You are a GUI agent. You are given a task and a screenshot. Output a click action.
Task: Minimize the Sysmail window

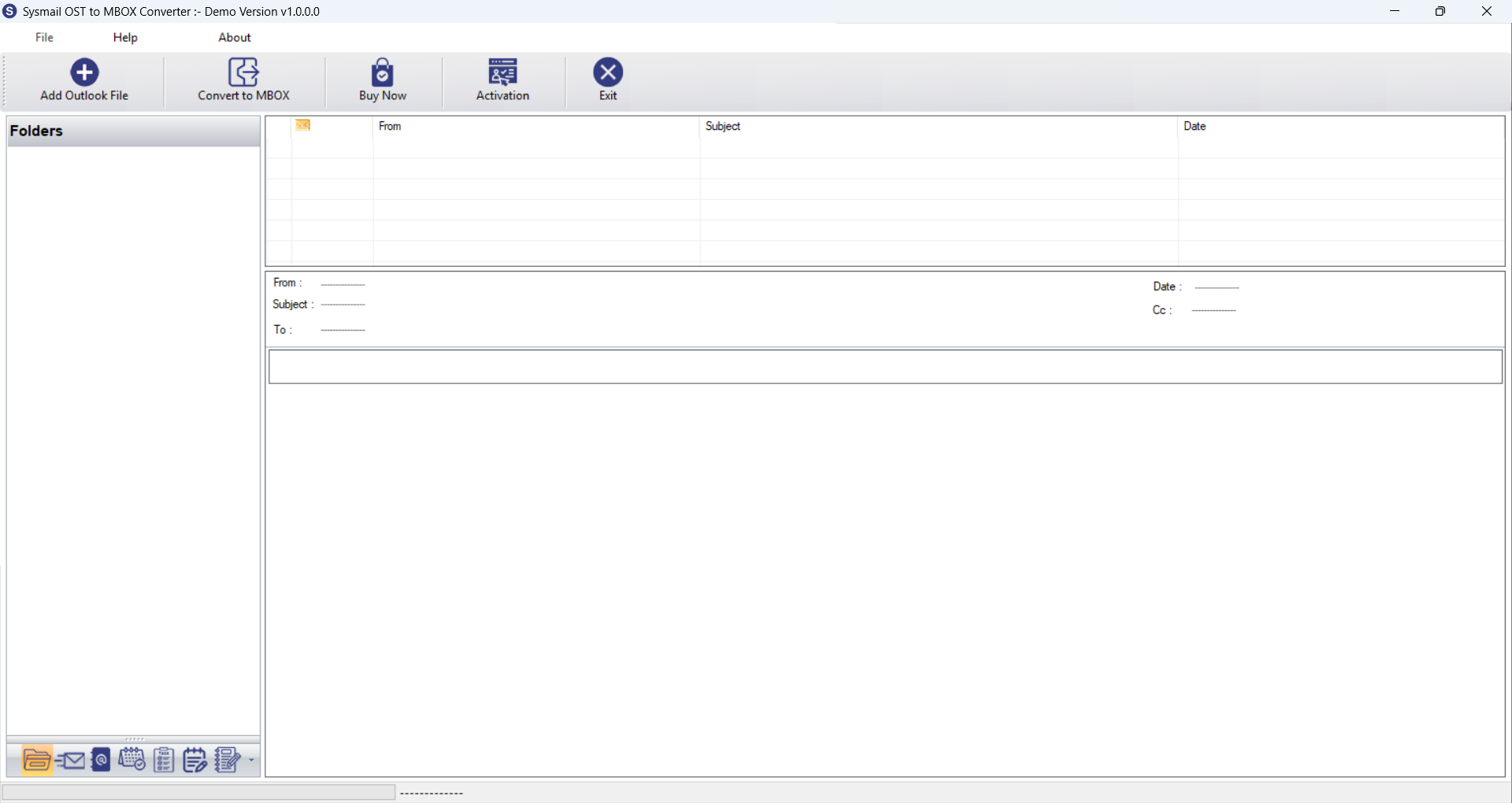(1395, 11)
